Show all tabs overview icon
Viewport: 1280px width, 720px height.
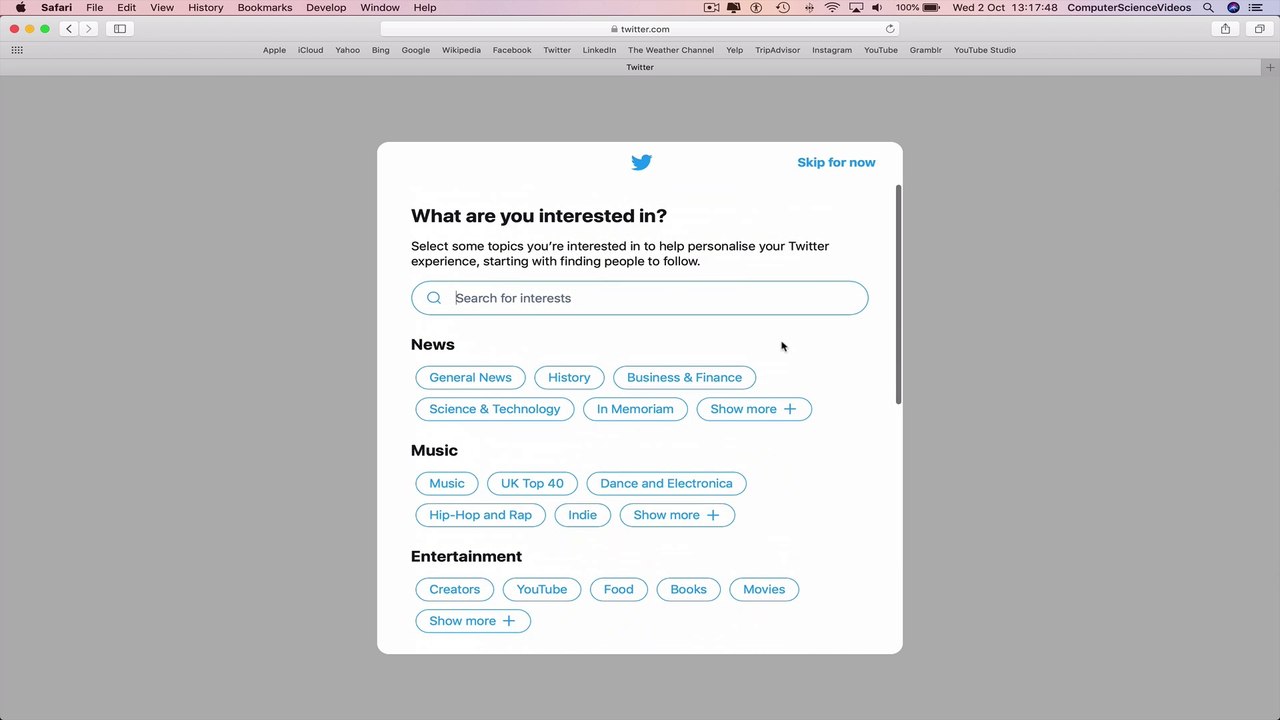click(1259, 29)
